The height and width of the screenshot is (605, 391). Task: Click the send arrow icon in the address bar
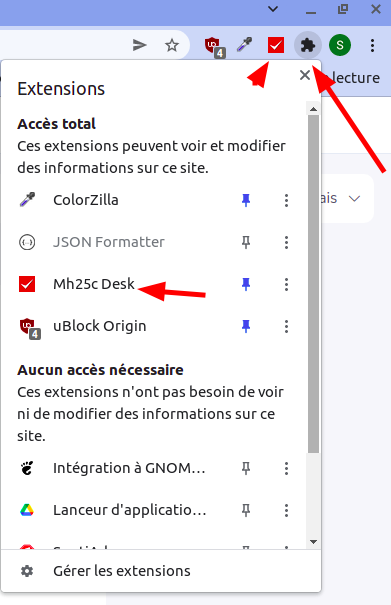click(139, 45)
